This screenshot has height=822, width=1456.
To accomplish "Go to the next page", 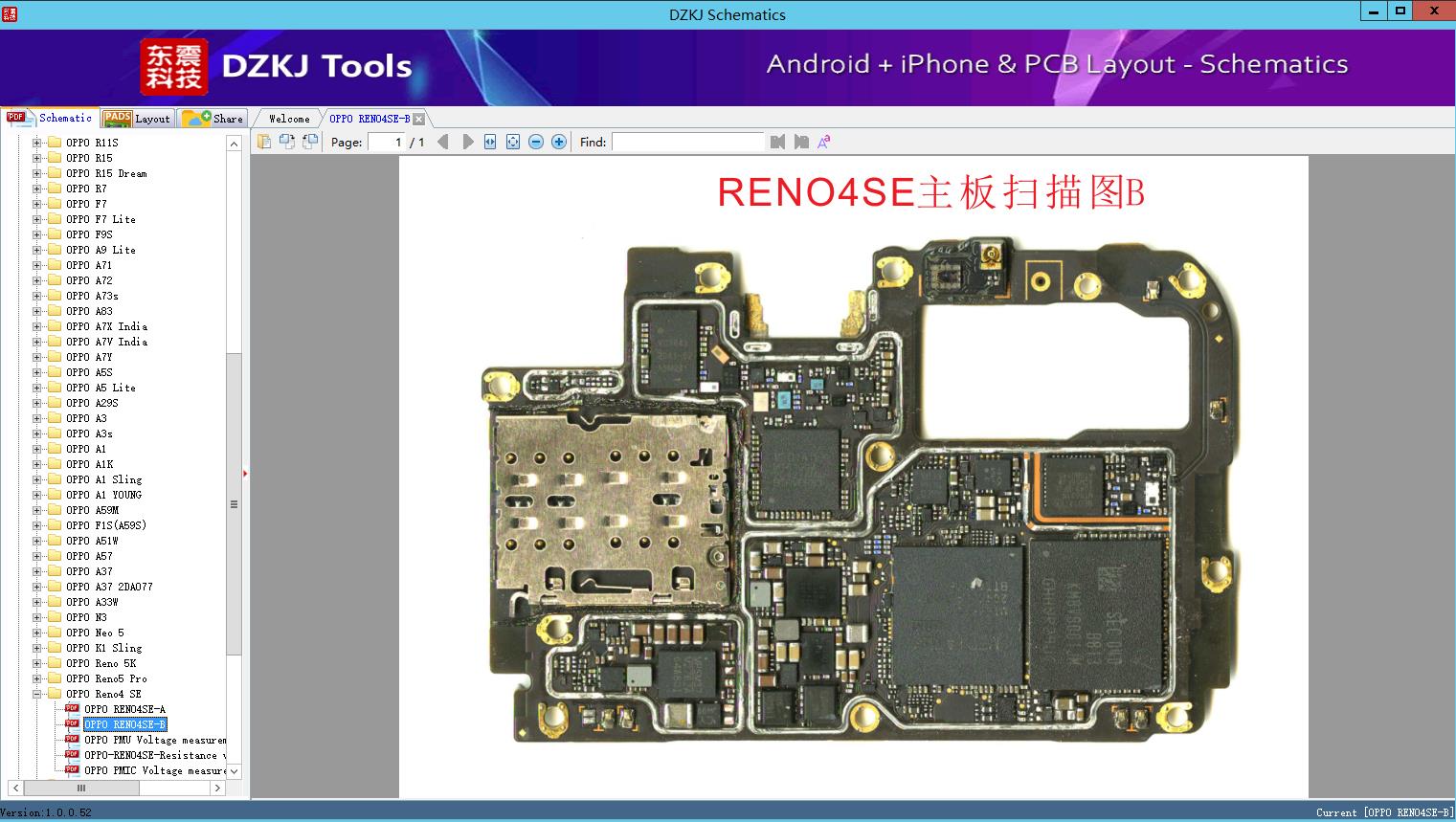I will (x=468, y=142).
